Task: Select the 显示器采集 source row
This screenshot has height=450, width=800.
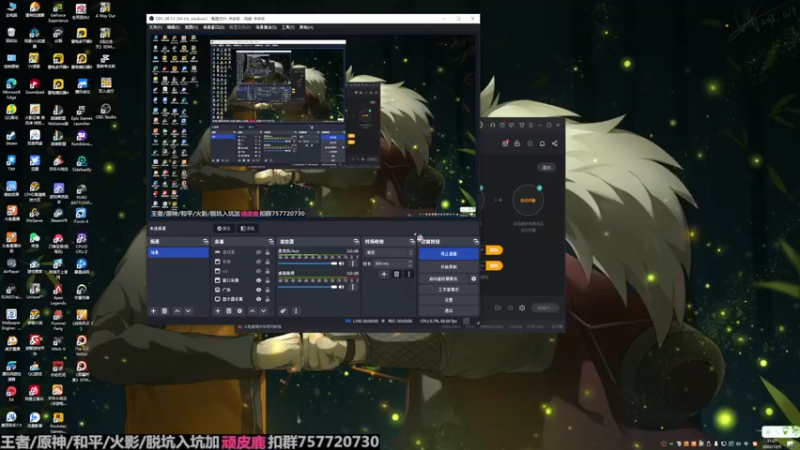Action: coord(242,299)
